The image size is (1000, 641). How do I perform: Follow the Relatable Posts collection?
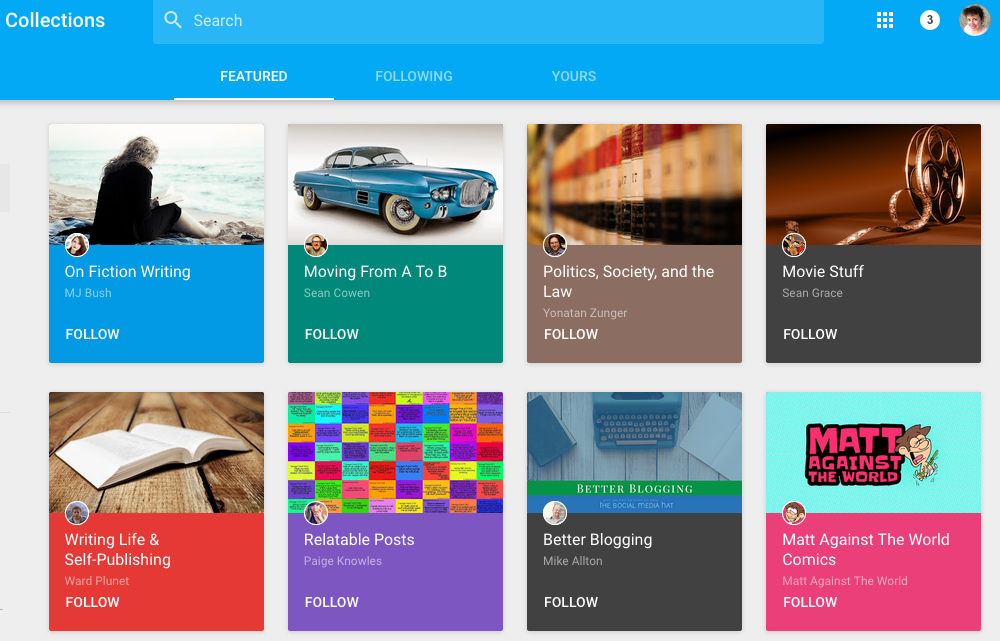click(331, 602)
